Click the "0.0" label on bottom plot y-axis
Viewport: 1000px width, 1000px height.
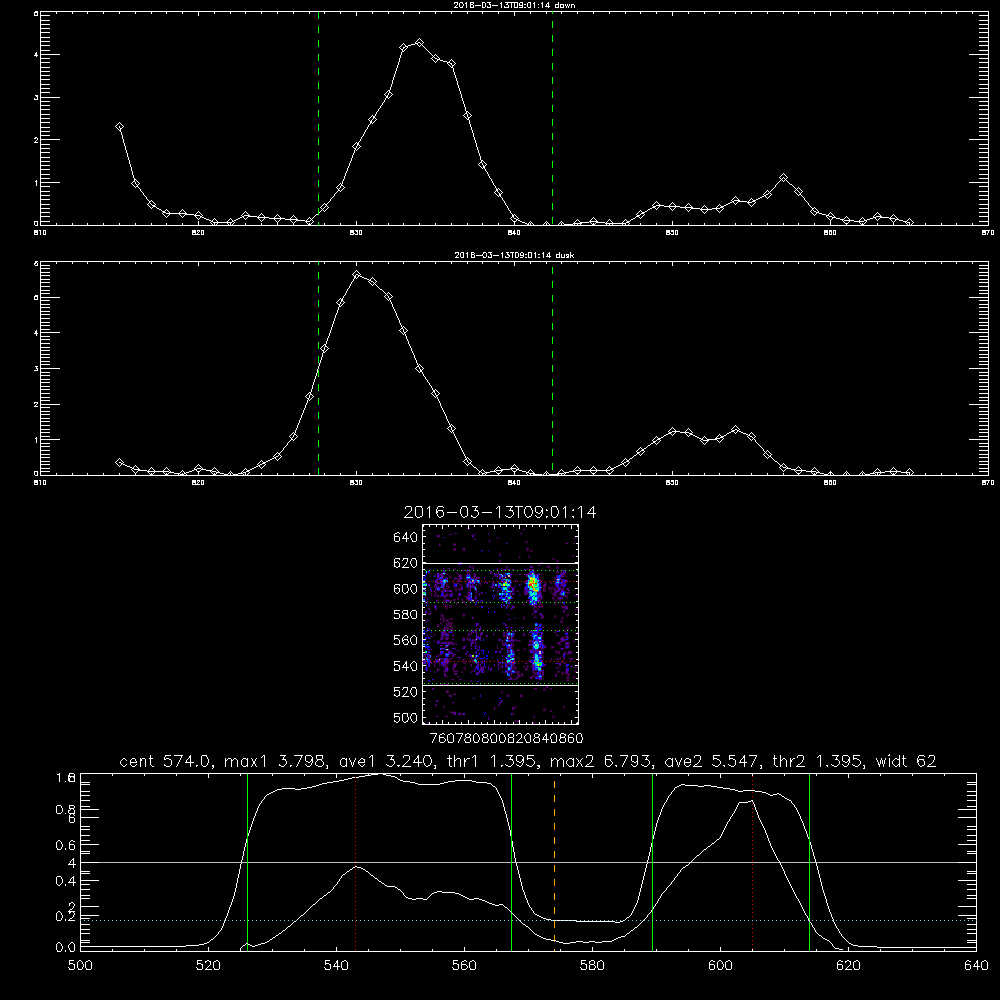[66, 948]
